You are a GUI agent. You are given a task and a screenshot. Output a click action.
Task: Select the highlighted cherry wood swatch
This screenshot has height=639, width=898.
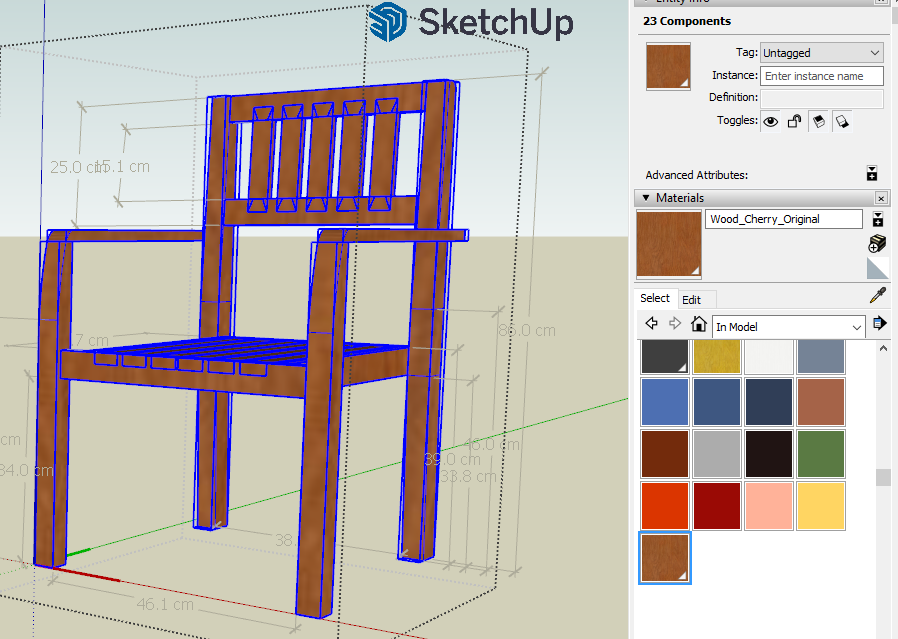click(665, 558)
